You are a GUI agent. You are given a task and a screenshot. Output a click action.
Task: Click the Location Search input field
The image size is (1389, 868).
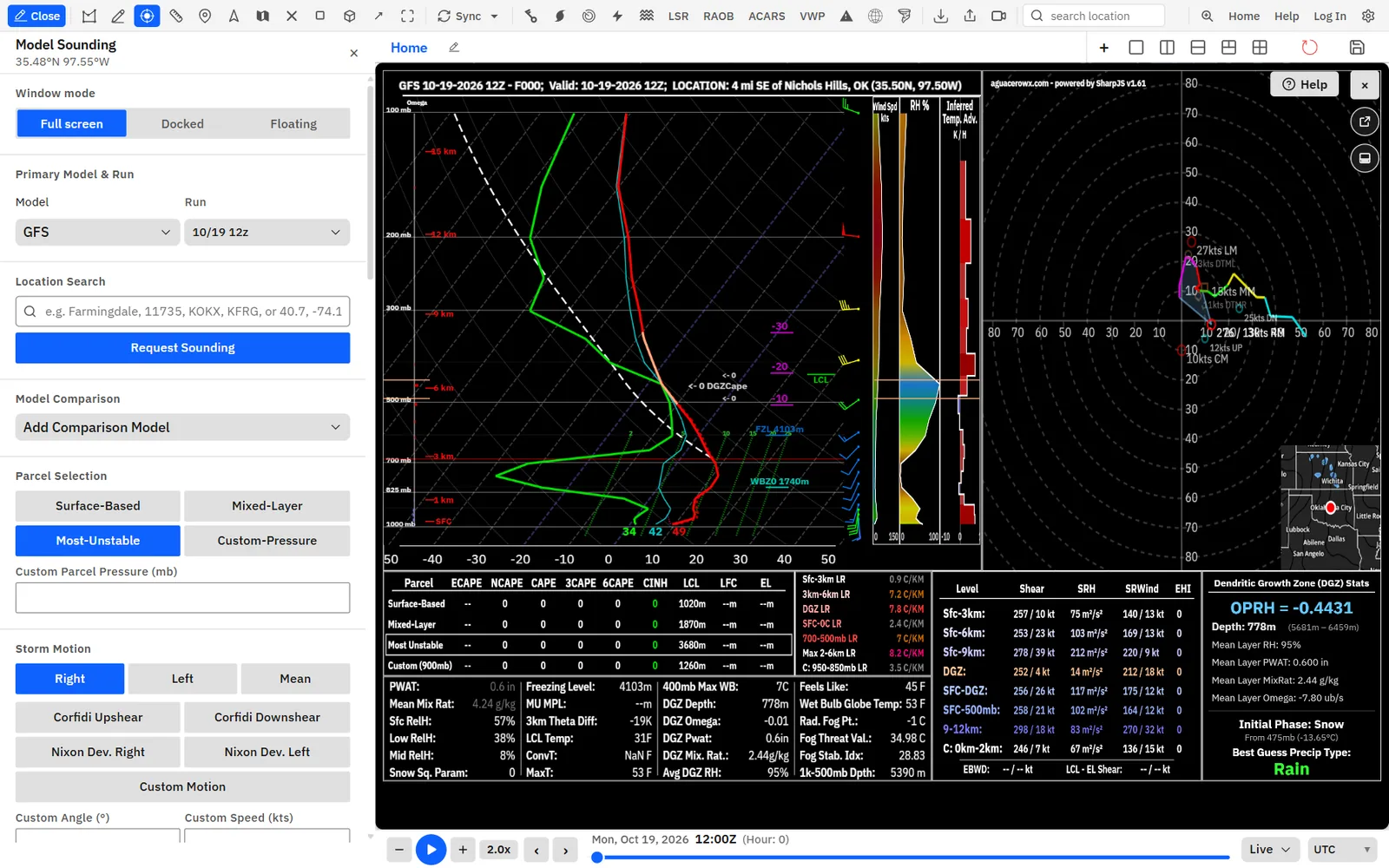point(182,311)
